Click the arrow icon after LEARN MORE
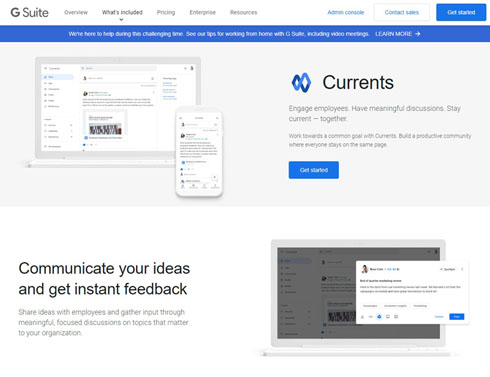The width and height of the screenshot is (490, 377). (418, 34)
